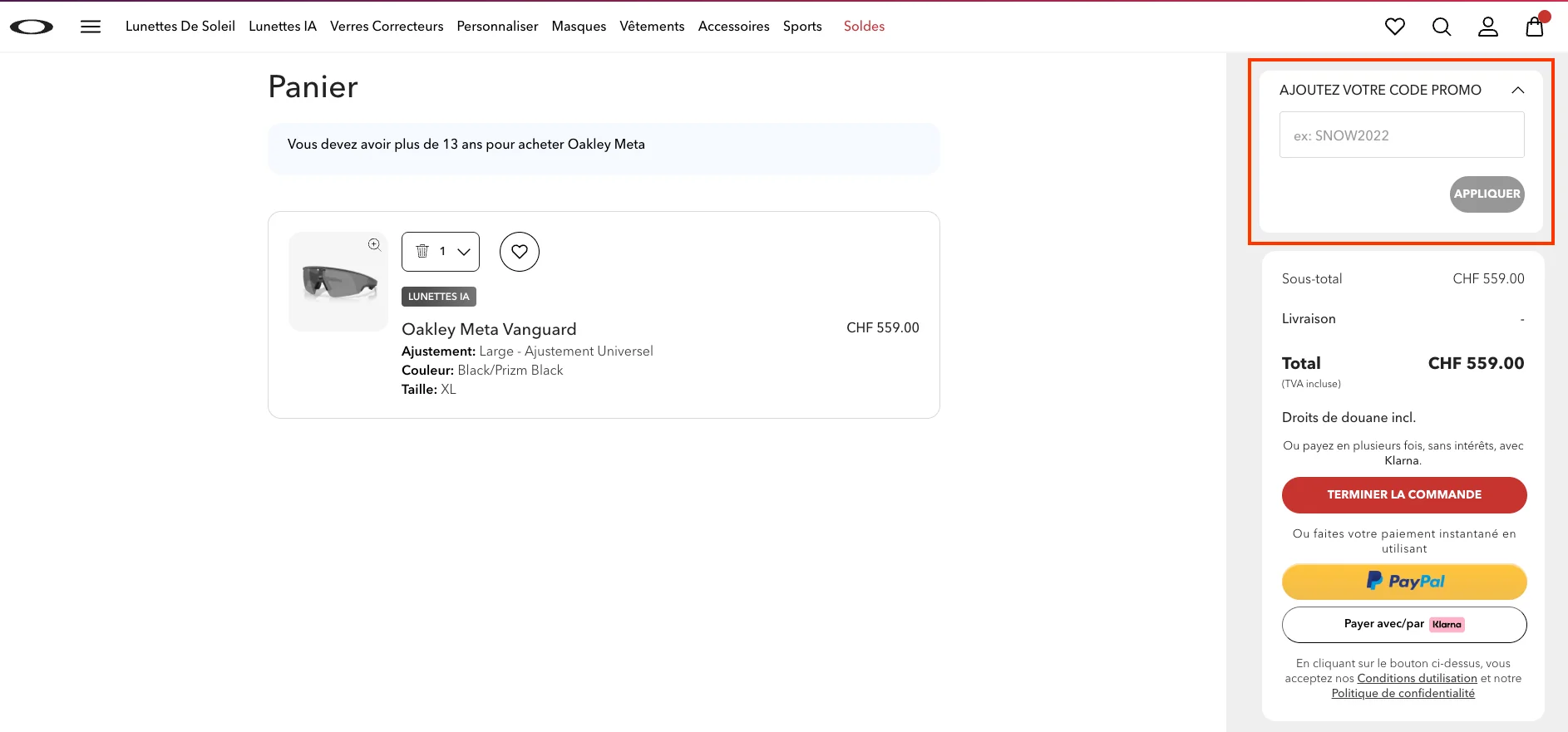Open Soldes menu item

[864, 27]
